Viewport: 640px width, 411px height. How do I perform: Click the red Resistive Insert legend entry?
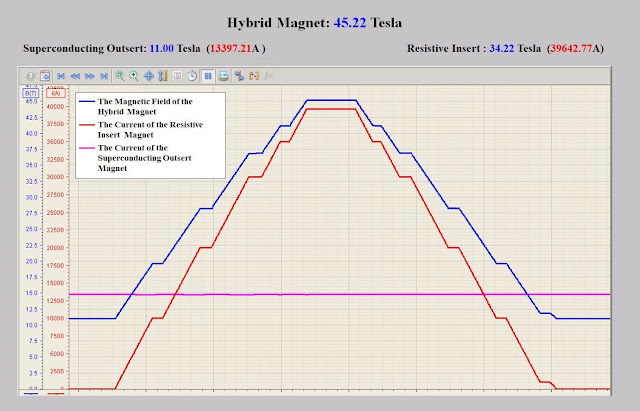153,129
